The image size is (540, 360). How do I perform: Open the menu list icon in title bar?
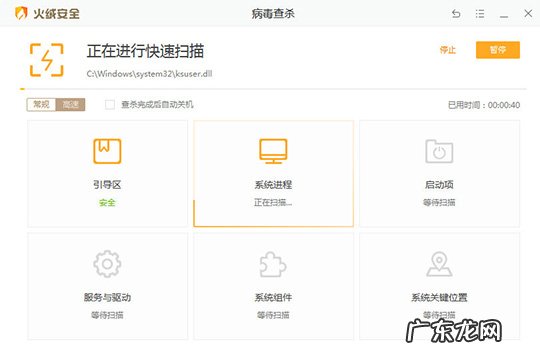click(480, 14)
